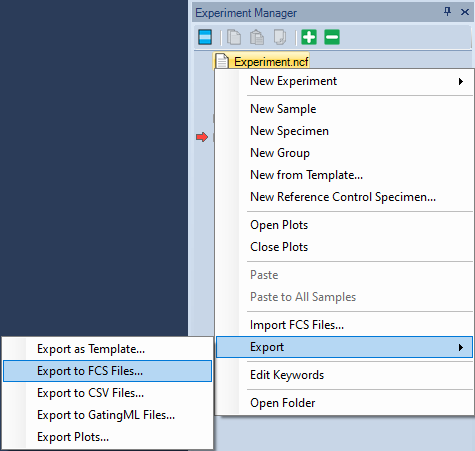
Task: Click the blue view layout toolbar icon
Action: (205, 37)
